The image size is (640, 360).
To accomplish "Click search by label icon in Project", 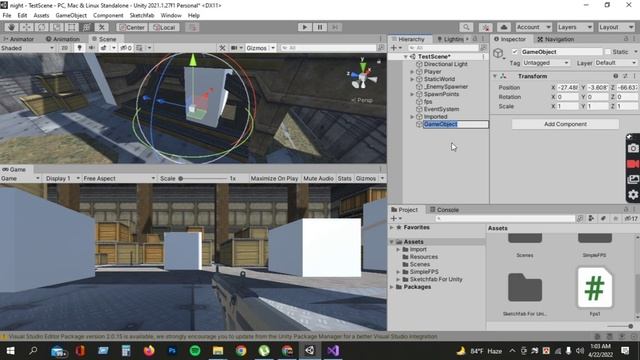I will (x=603, y=218).
